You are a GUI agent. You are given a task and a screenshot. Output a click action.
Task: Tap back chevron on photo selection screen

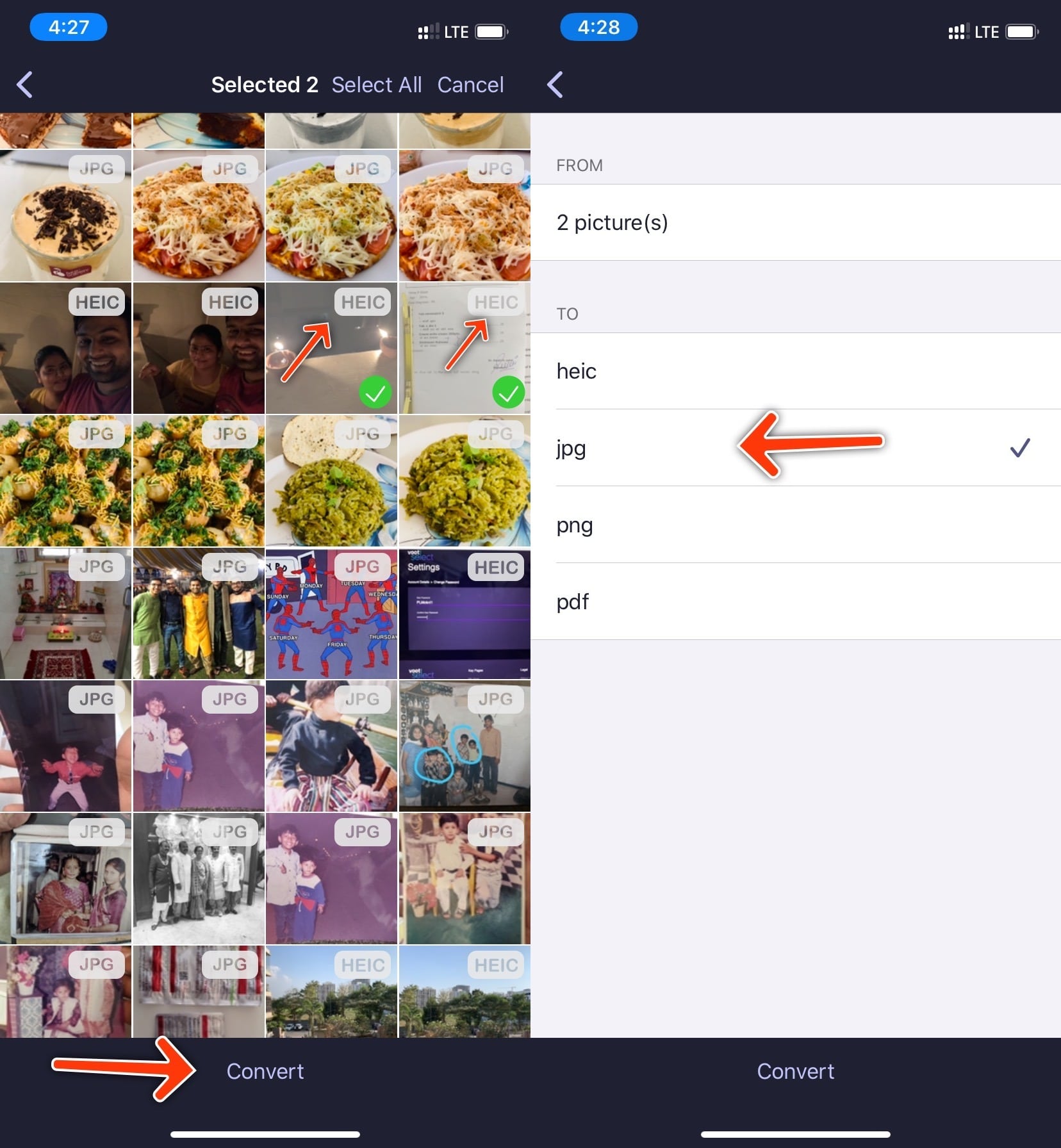[x=25, y=85]
